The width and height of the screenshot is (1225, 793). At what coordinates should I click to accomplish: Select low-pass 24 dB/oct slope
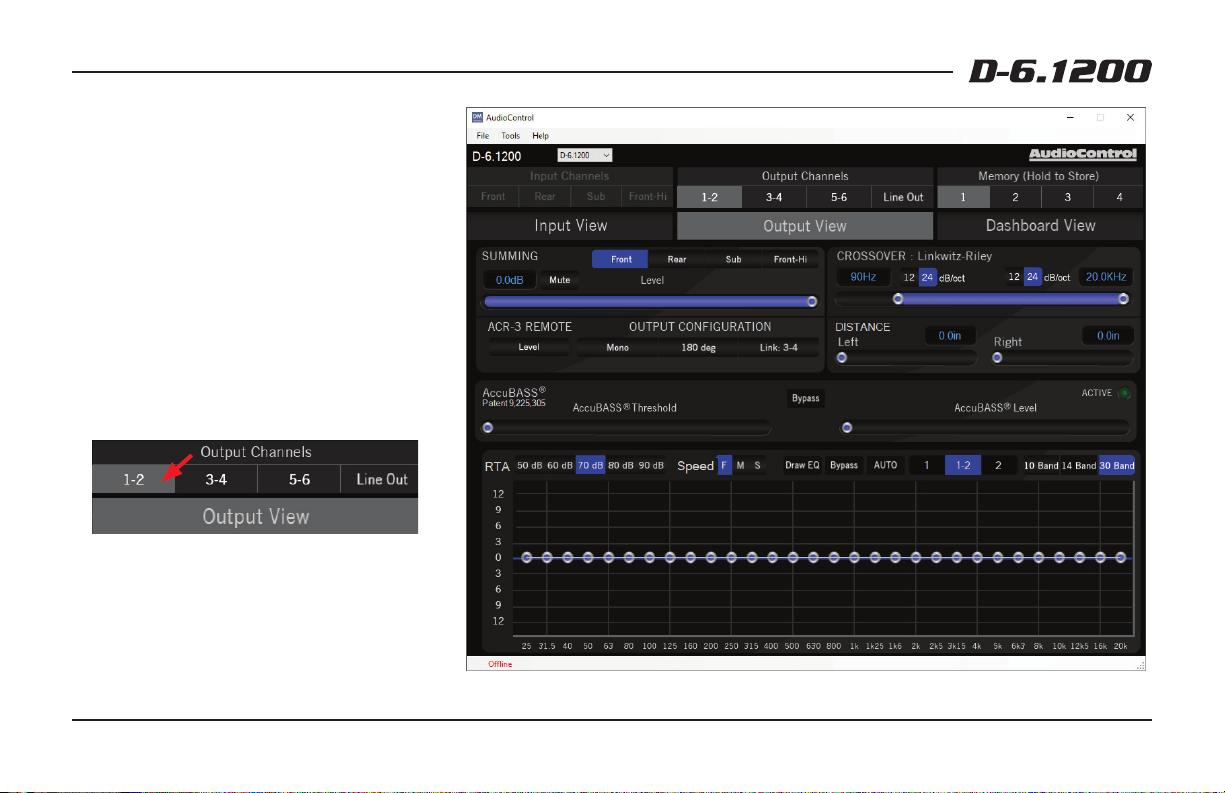pos(1032,277)
